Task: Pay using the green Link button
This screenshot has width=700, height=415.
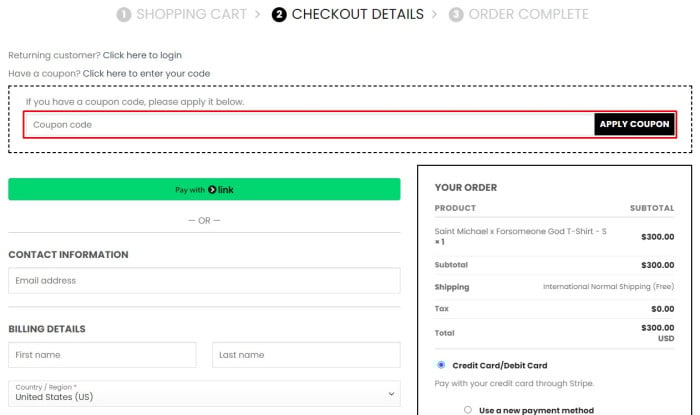Action: [204, 189]
